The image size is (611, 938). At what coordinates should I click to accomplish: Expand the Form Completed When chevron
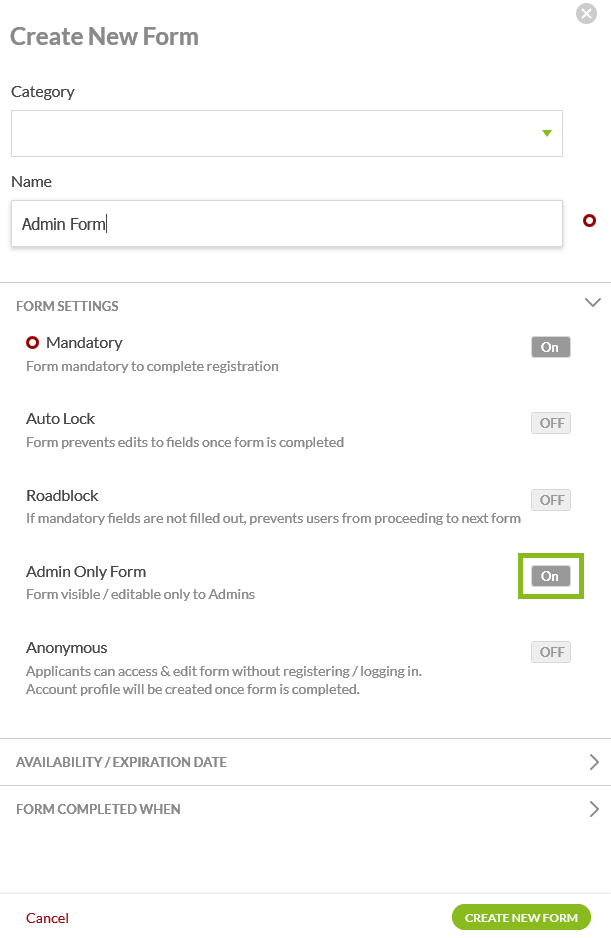click(x=594, y=809)
